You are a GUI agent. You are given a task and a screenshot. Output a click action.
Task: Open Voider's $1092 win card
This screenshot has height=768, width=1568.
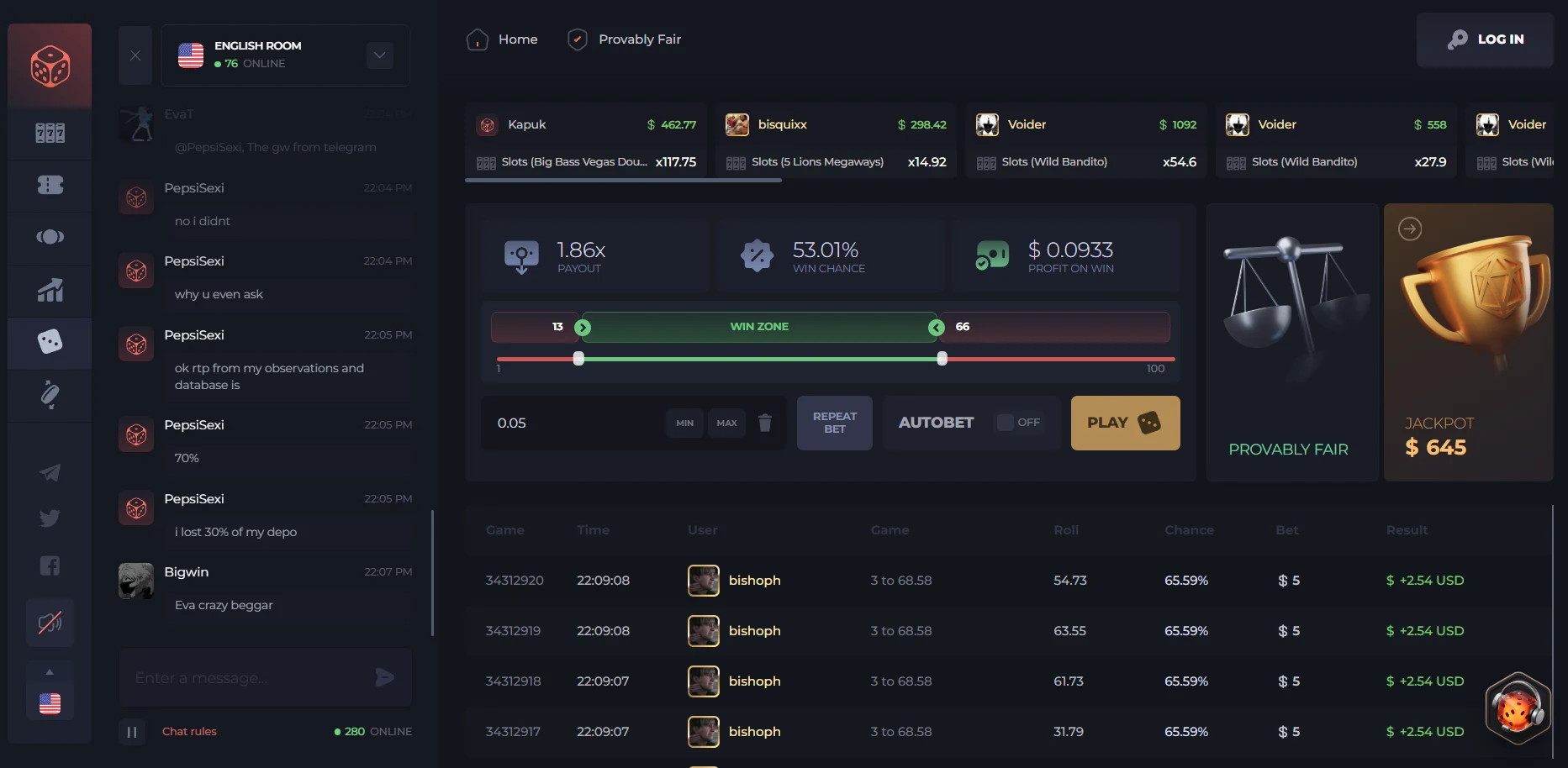click(1085, 141)
